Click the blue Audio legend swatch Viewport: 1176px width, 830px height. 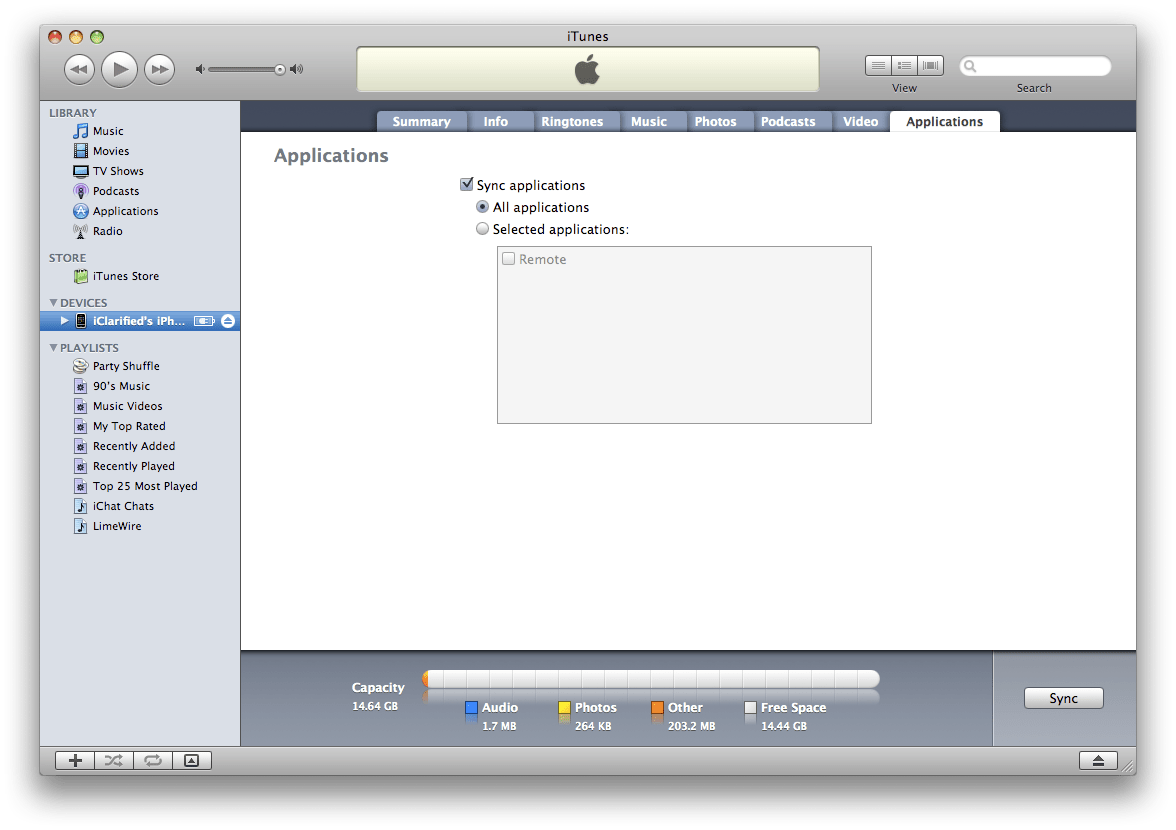point(471,708)
